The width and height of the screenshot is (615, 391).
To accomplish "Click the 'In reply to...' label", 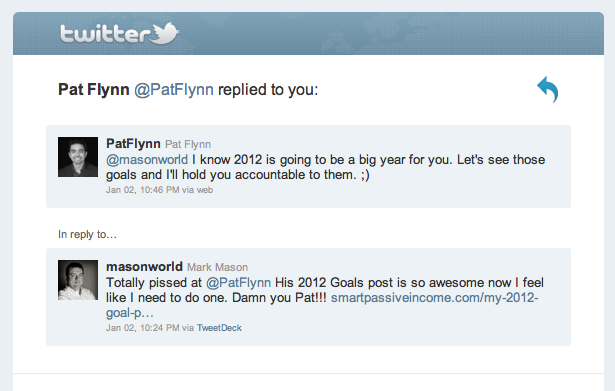I will [x=87, y=235].
